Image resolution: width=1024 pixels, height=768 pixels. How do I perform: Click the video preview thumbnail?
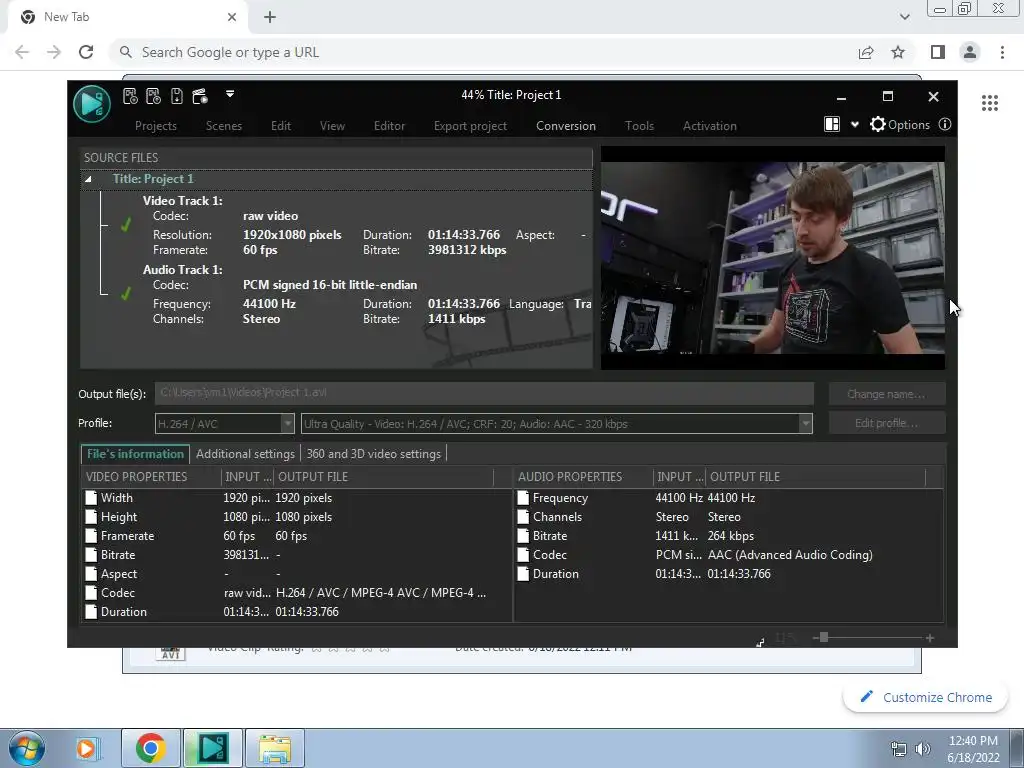click(773, 258)
